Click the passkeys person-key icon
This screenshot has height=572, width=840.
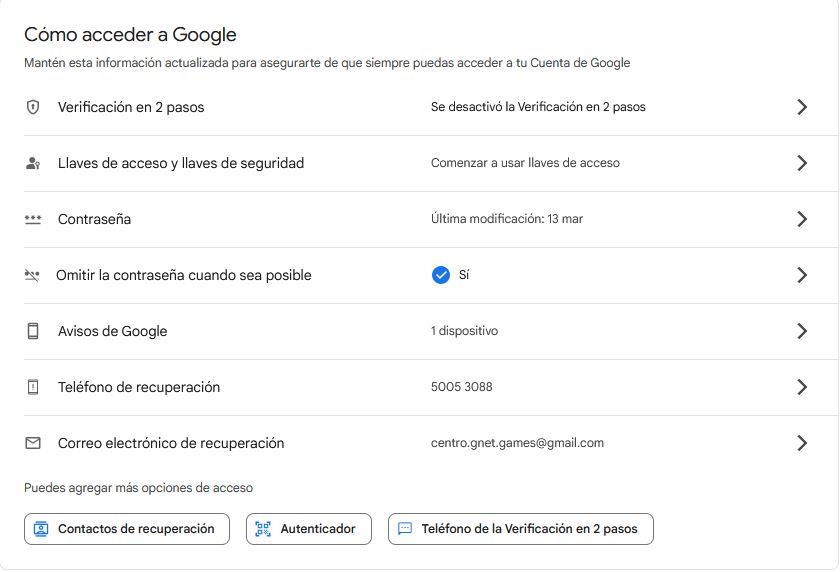[x=33, y=163]
